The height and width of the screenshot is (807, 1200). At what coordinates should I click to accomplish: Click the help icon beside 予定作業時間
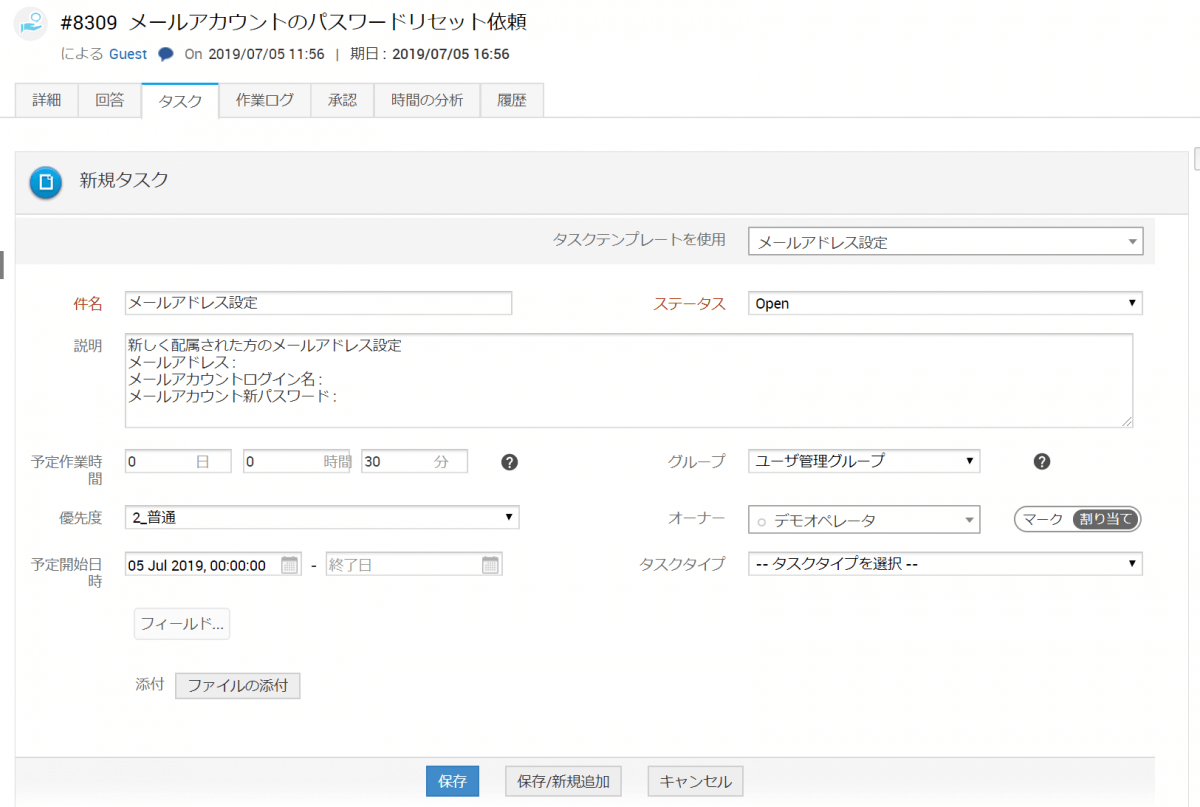[x=509, y=461]
